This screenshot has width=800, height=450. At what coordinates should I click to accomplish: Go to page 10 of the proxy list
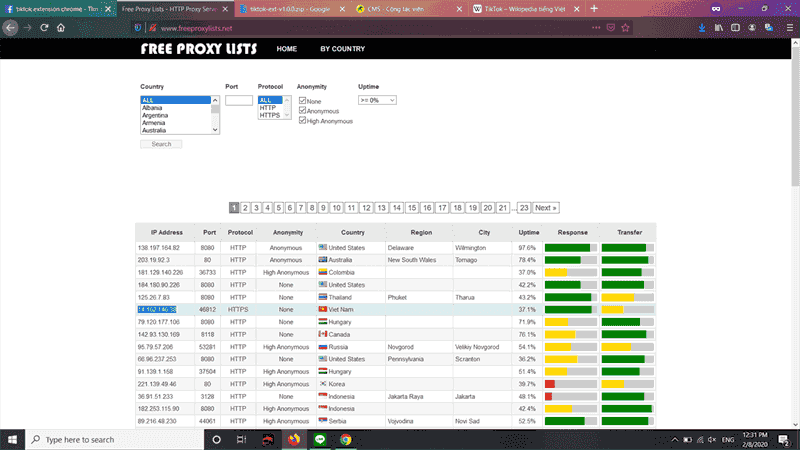click(336, 208)
